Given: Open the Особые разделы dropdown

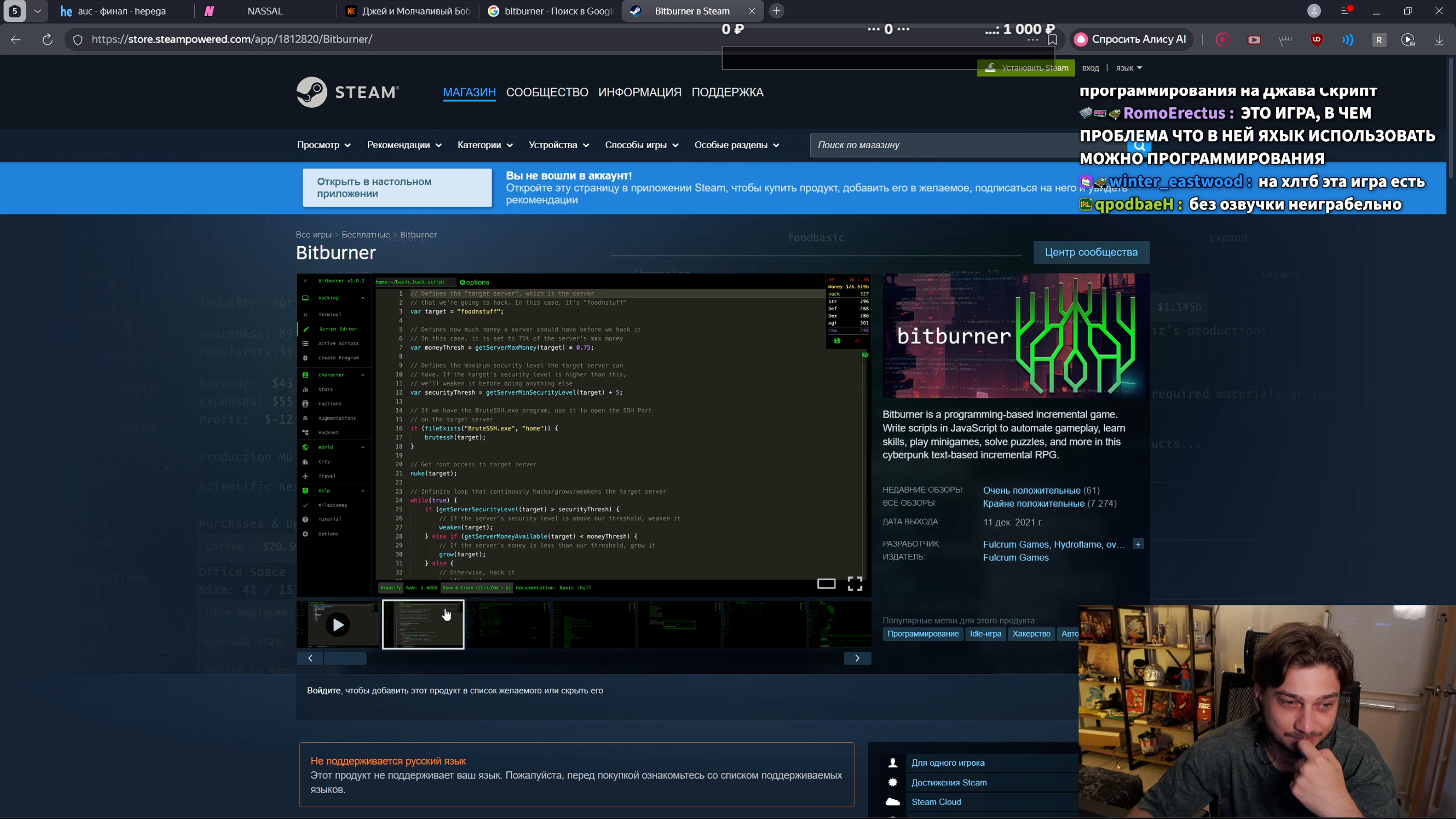Looking at the screenshot, I should (x=737, y=145).
